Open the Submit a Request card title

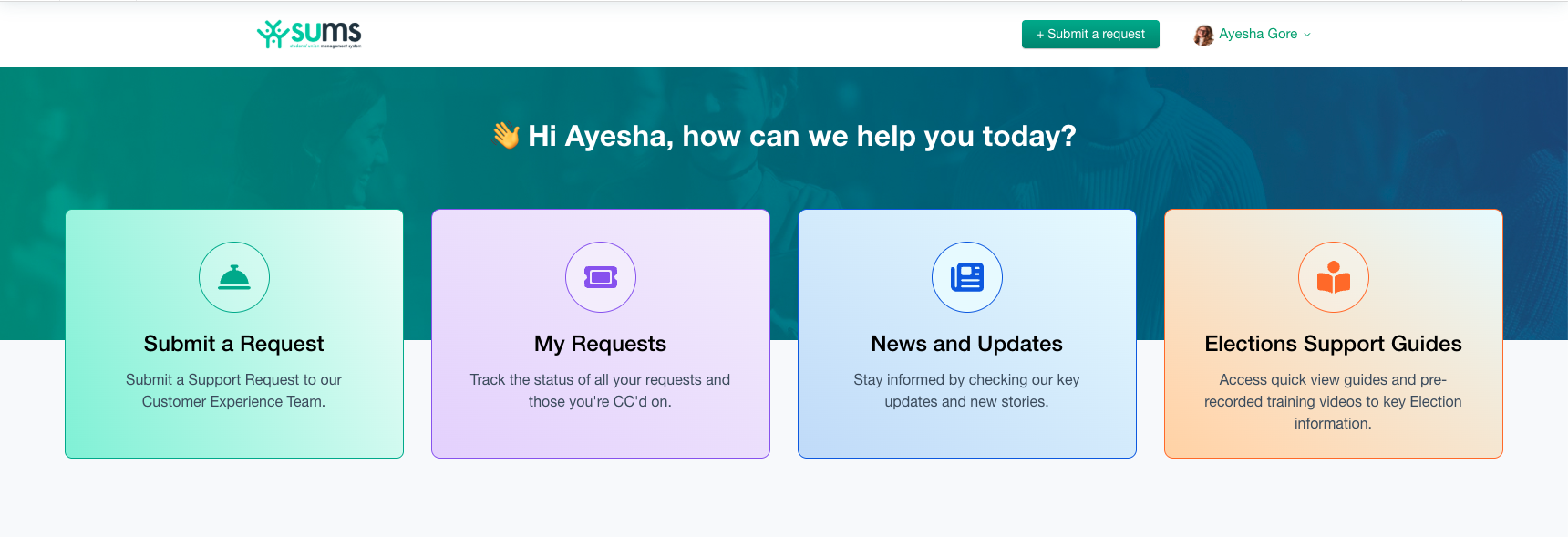[x=234, y=344]
